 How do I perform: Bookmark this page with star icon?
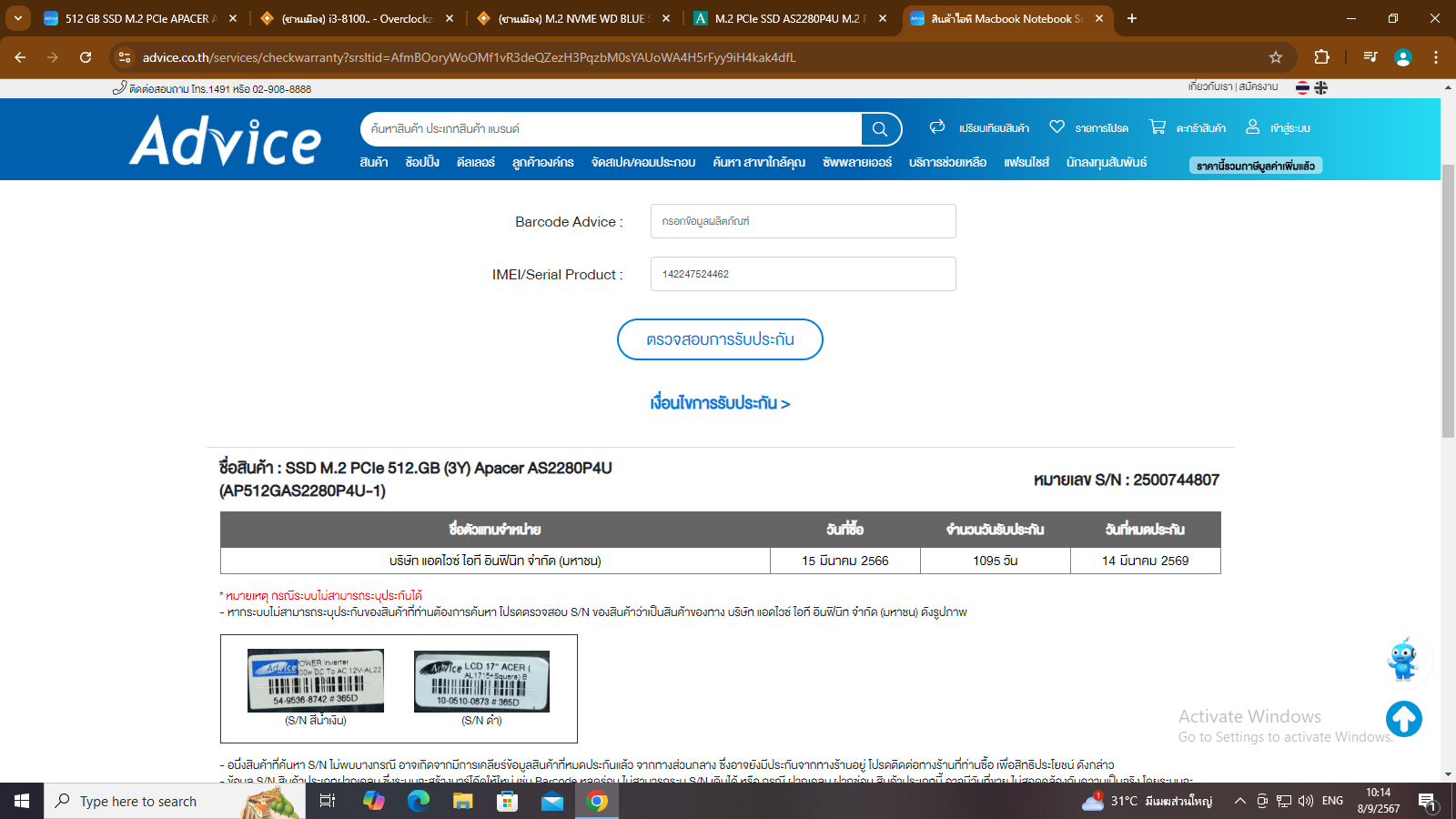coord(1276,57)
